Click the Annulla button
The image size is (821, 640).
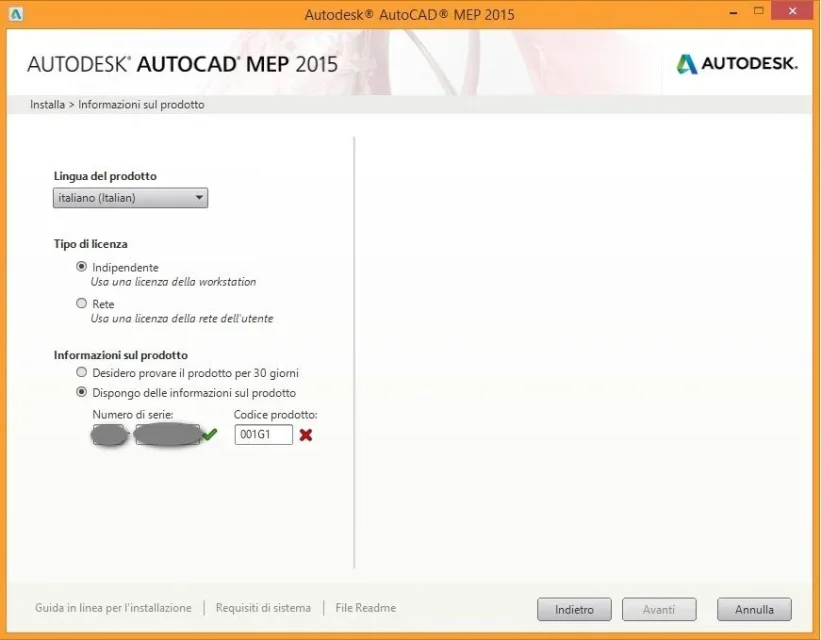click(754, 610)
